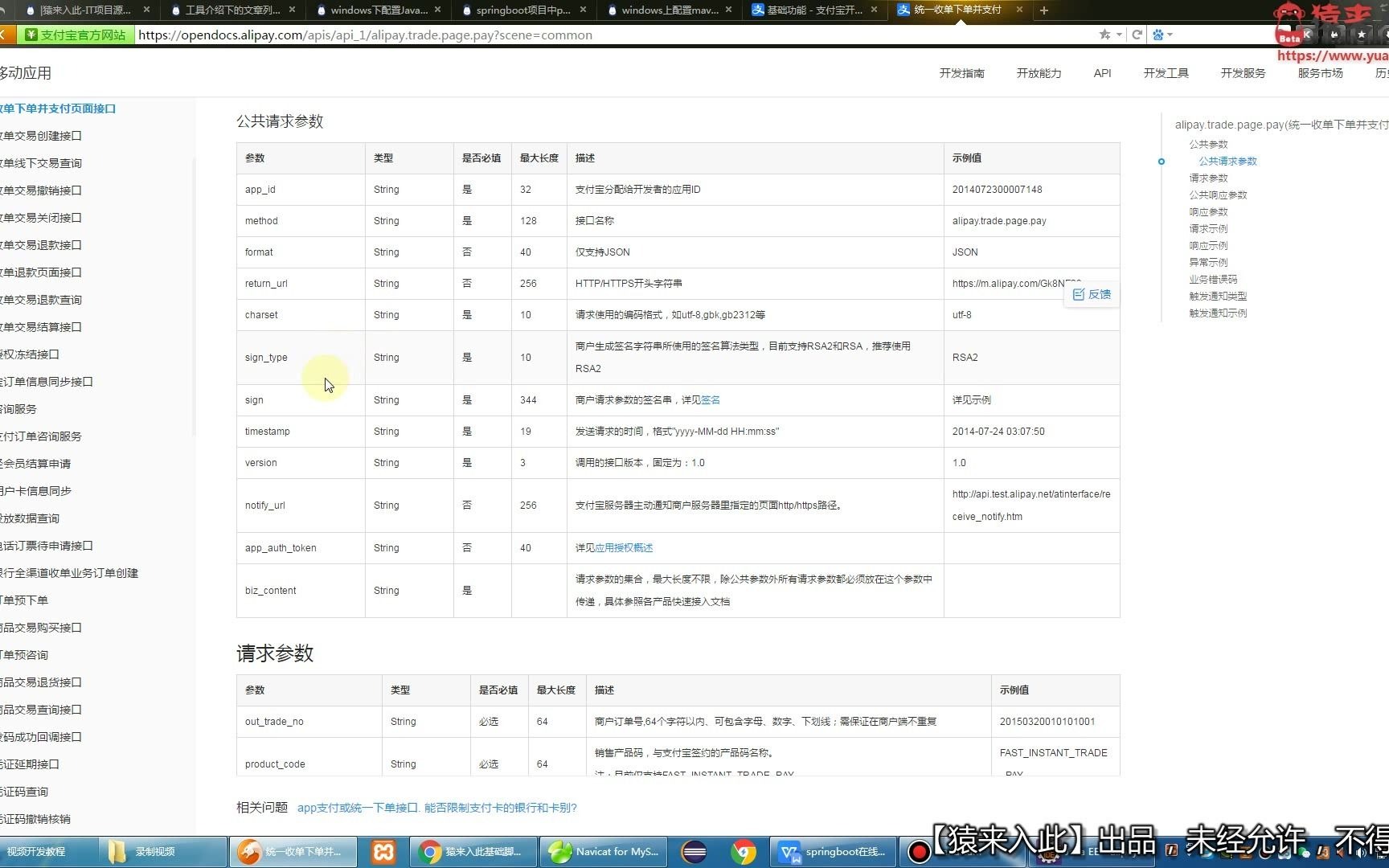Viewport: 1389px width, 868px height.
Task: Open the 签名 link in sign row
Action: [711, 400]
